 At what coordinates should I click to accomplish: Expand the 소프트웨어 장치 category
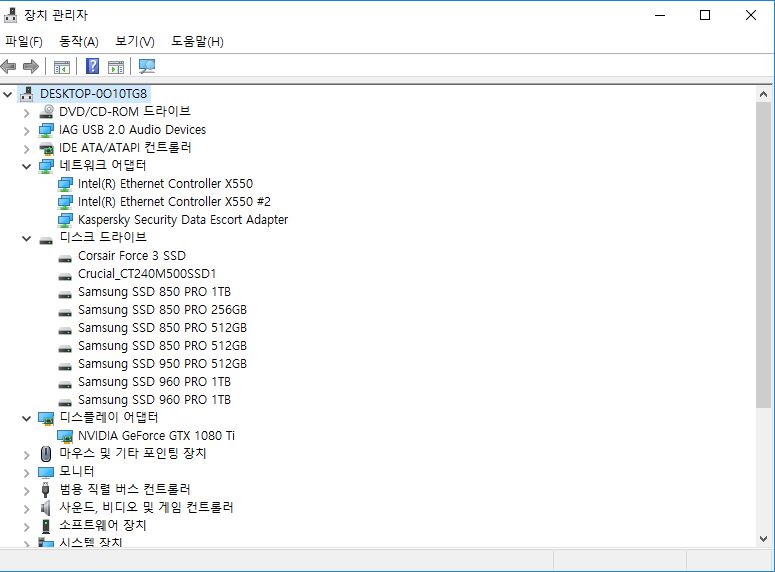27,527
